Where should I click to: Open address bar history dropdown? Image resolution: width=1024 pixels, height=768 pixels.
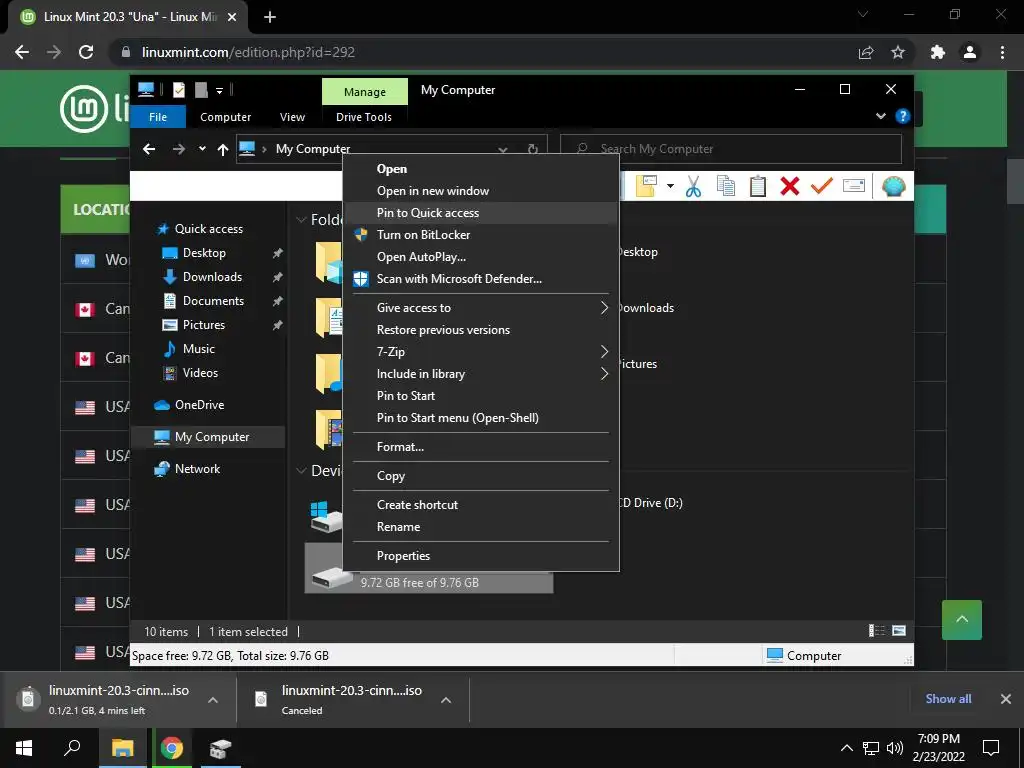point(503,150)
